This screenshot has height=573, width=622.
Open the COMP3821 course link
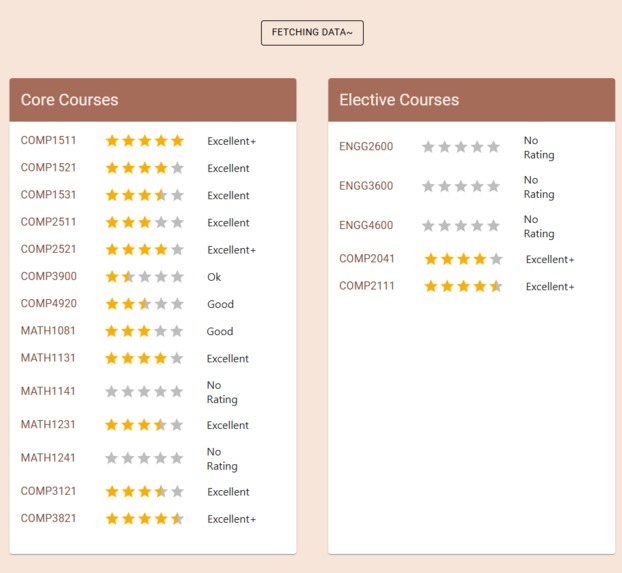(48, 518)
